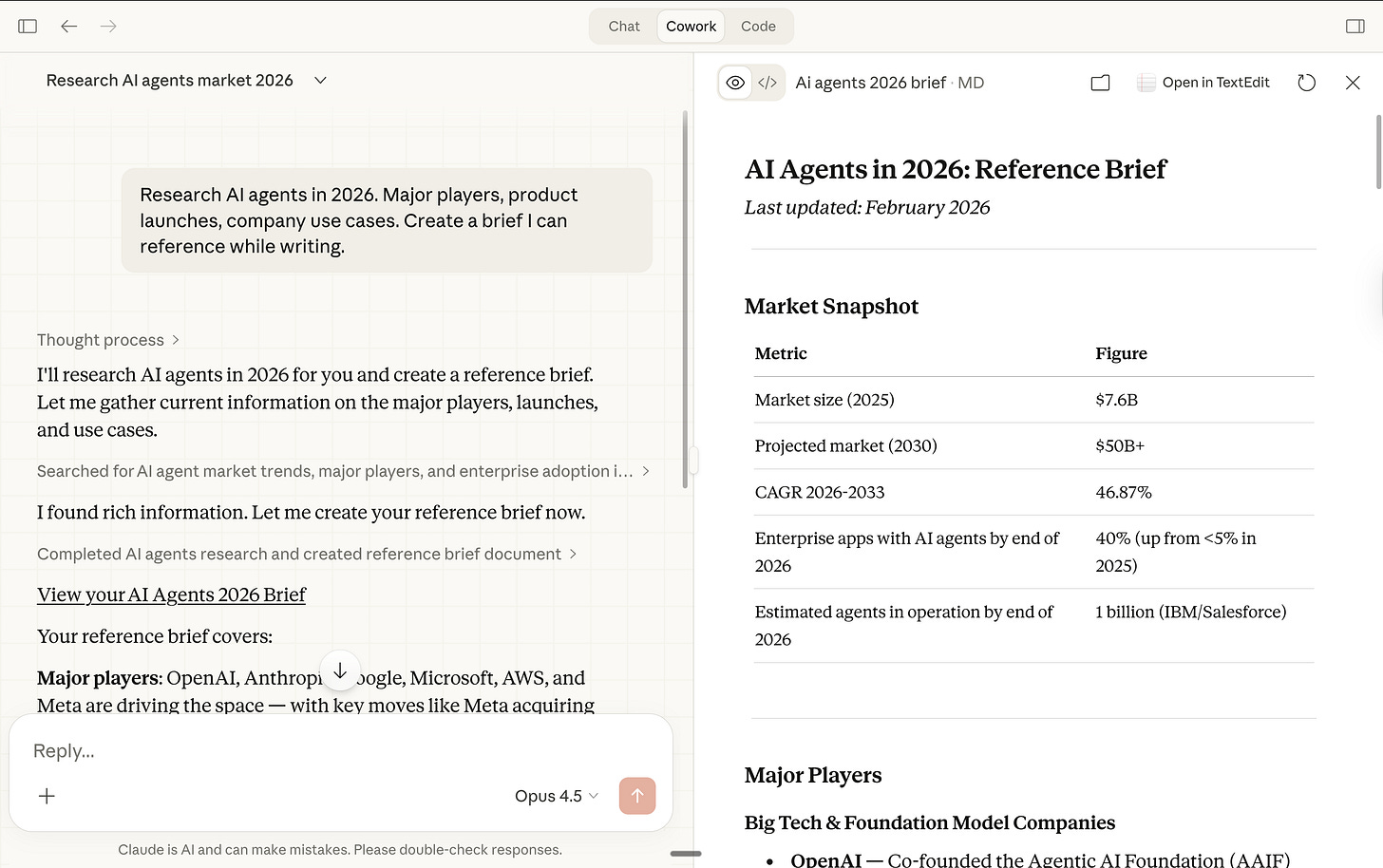Switch to rendered preview with eye icon
The image size is (1383, 868).
tap(735, 83)
